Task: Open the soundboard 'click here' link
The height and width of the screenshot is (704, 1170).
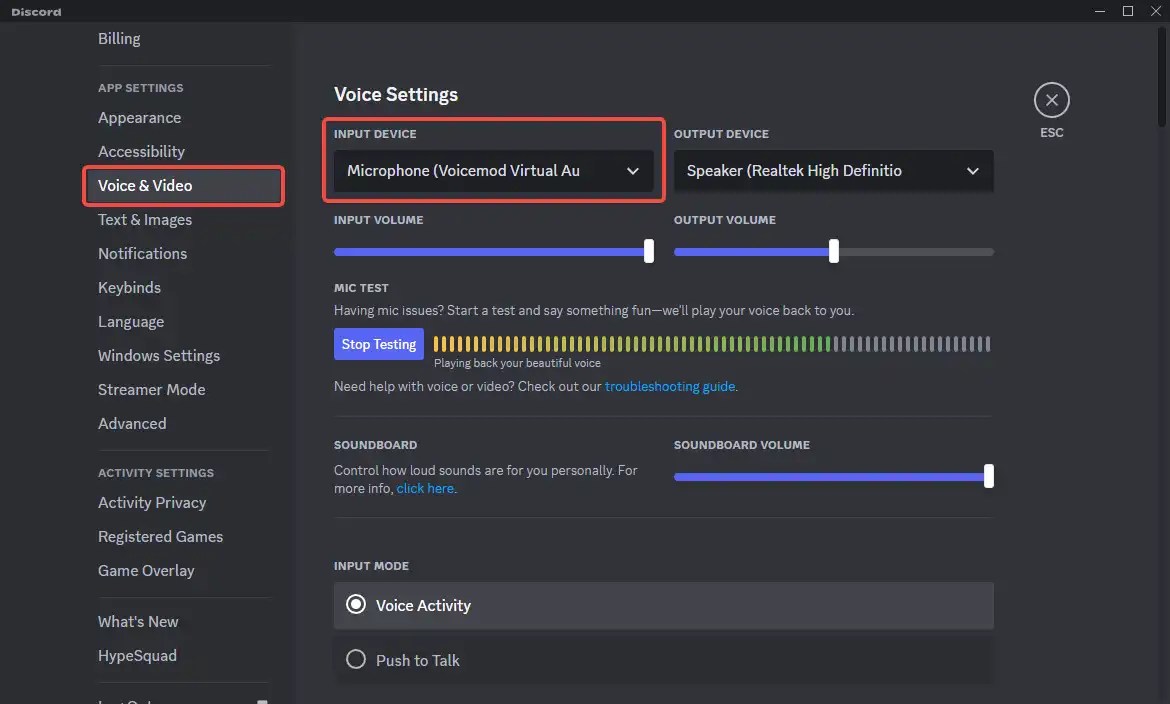Action: 425,488
